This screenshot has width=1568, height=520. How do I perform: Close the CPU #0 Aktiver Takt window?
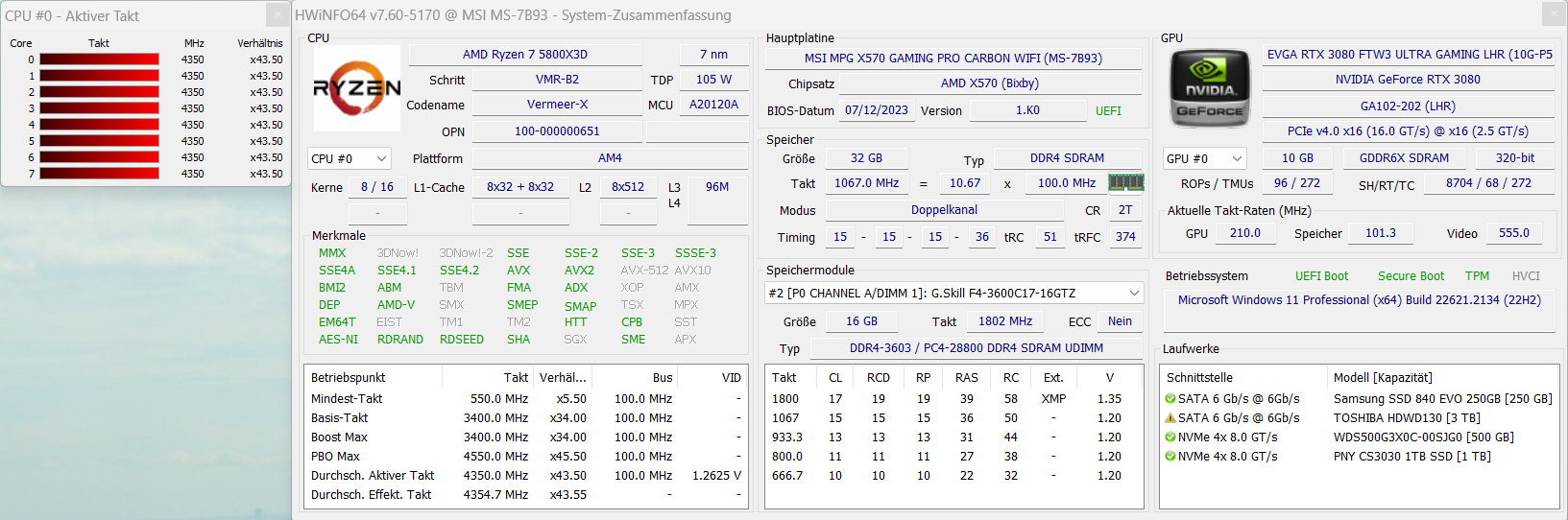(277, 15)
